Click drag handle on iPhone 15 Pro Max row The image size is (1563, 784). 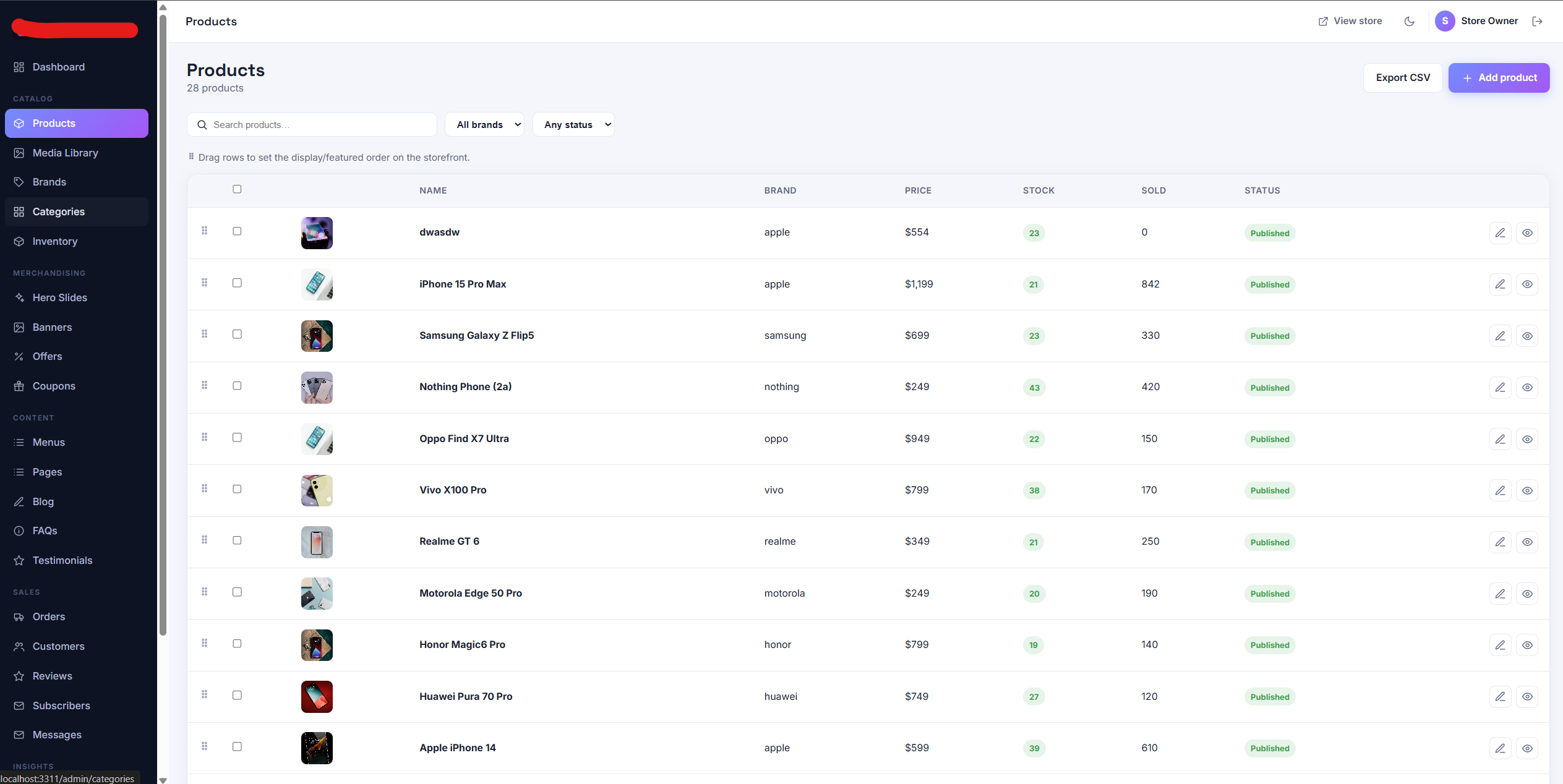(x=204, y=283)
